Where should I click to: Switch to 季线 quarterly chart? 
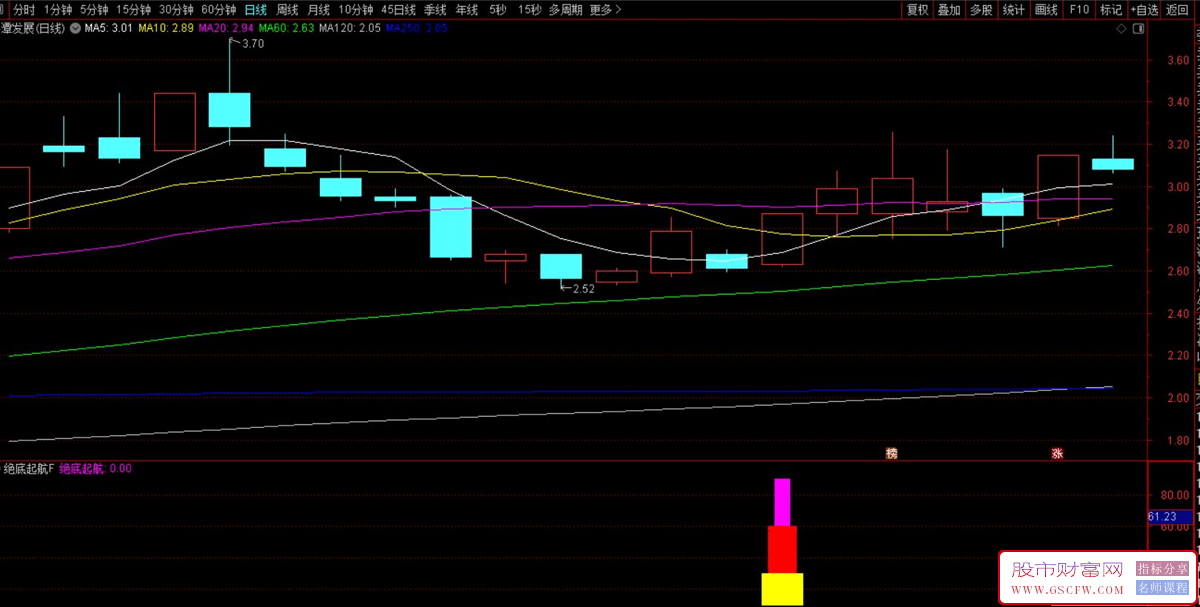coord(435,9)
